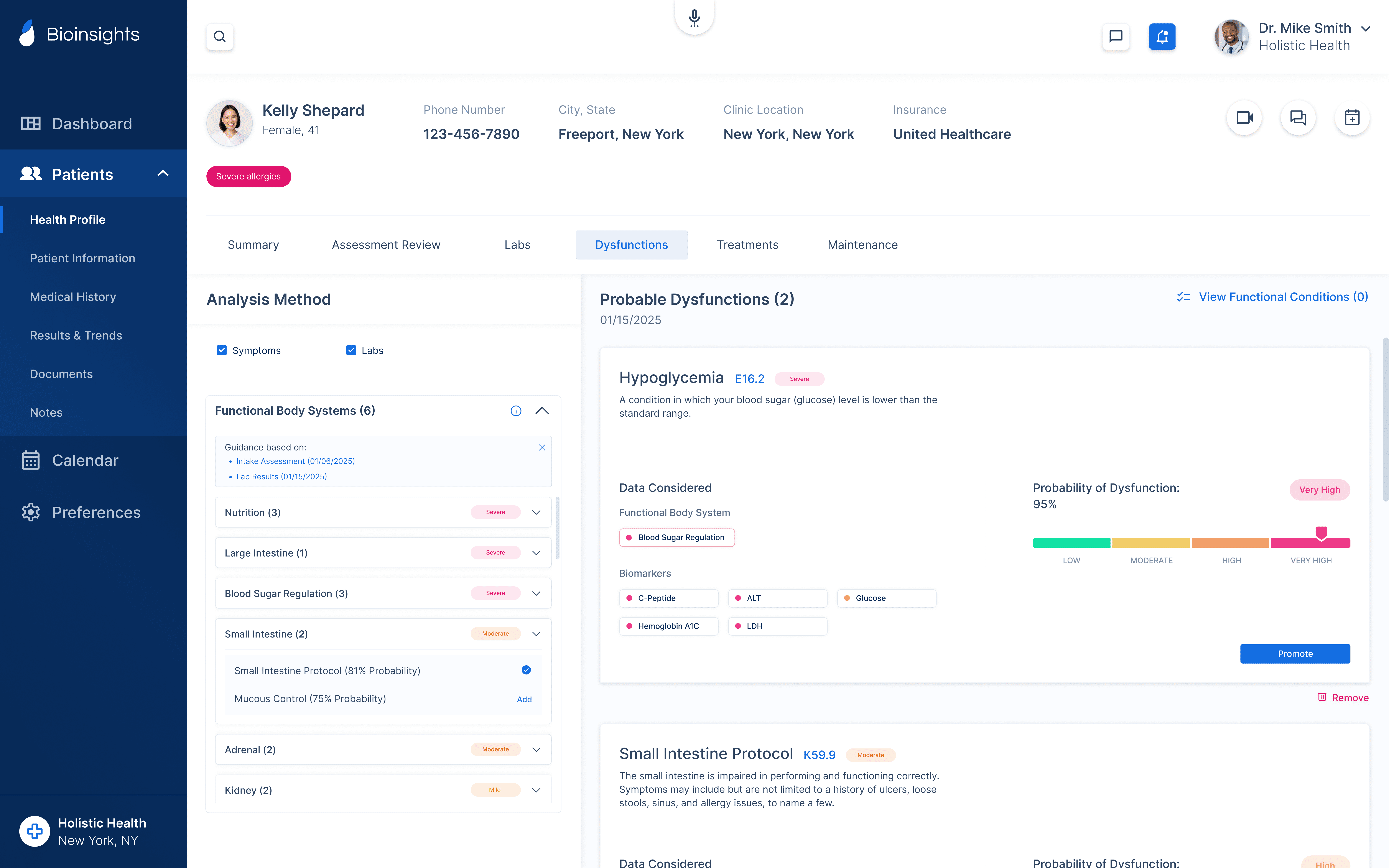Viewport: 1389px width, 868px height.
Task: Open Medical History in sidebar
Action: click(73, 297)
